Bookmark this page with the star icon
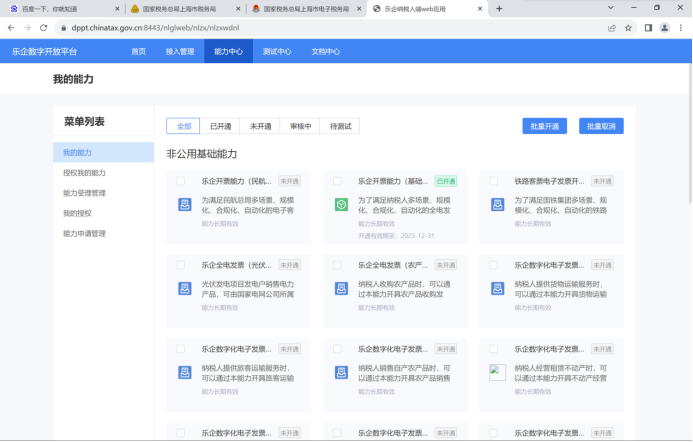Image resolution: width=693 pixels, height=442 pixels. [x=628, y=28]
